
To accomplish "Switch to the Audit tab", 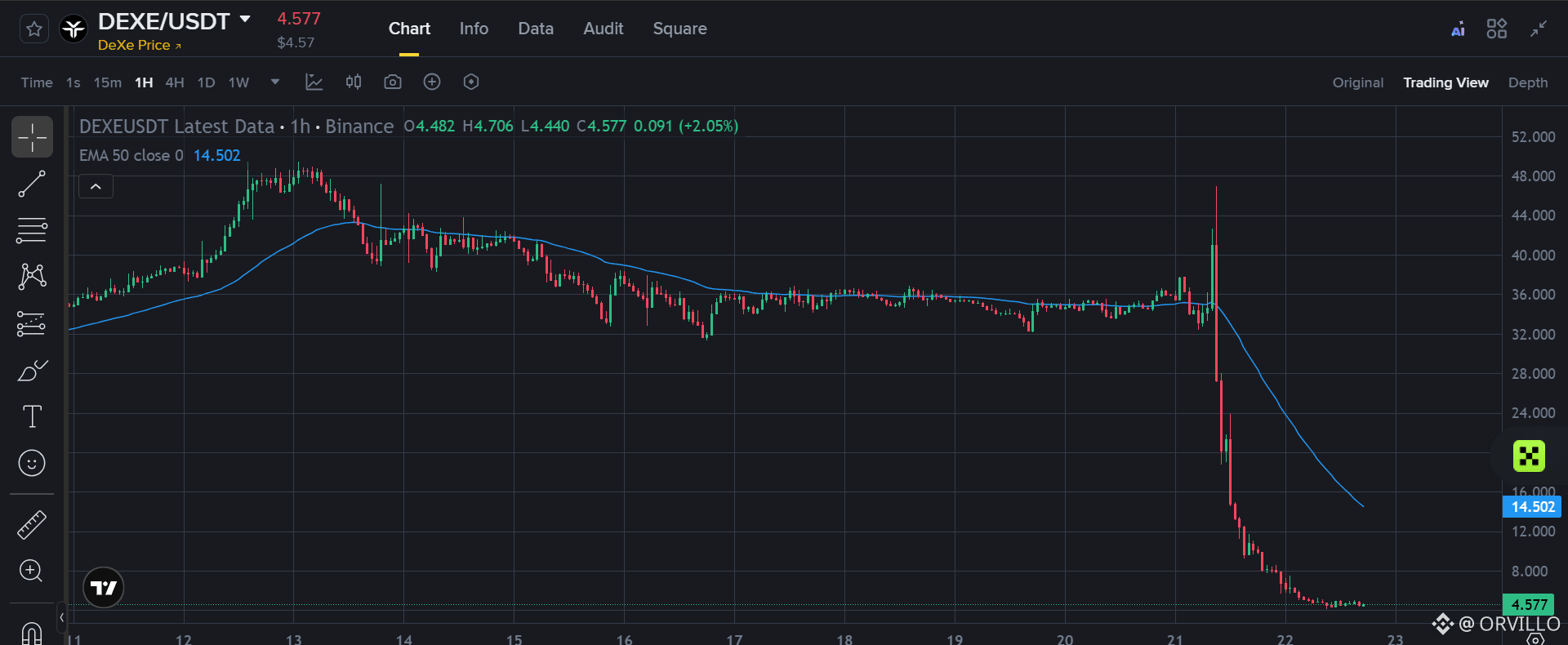I will [x=604, y=29].
